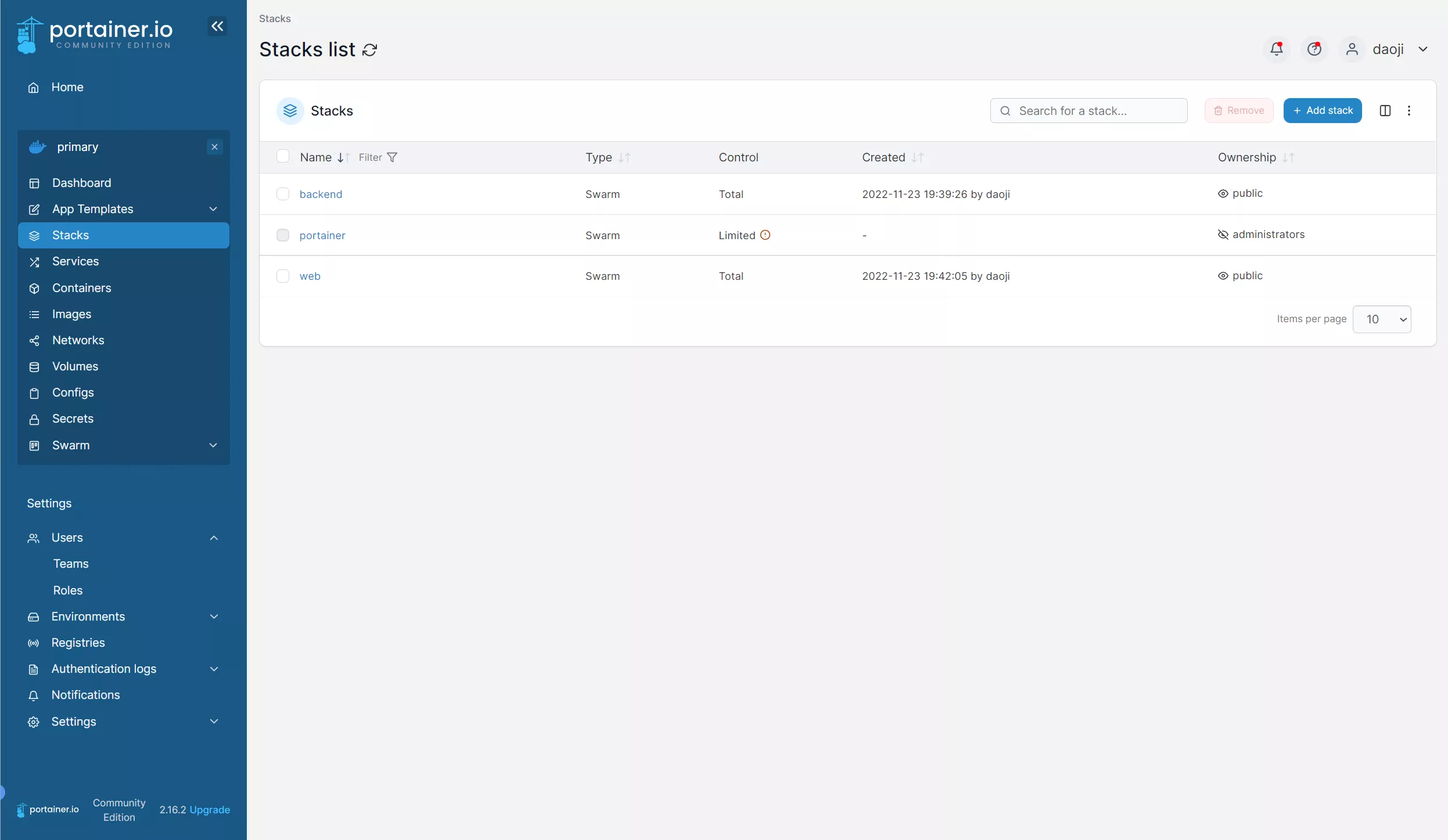
Task: Close the primary environment with X
Action: 215,147
